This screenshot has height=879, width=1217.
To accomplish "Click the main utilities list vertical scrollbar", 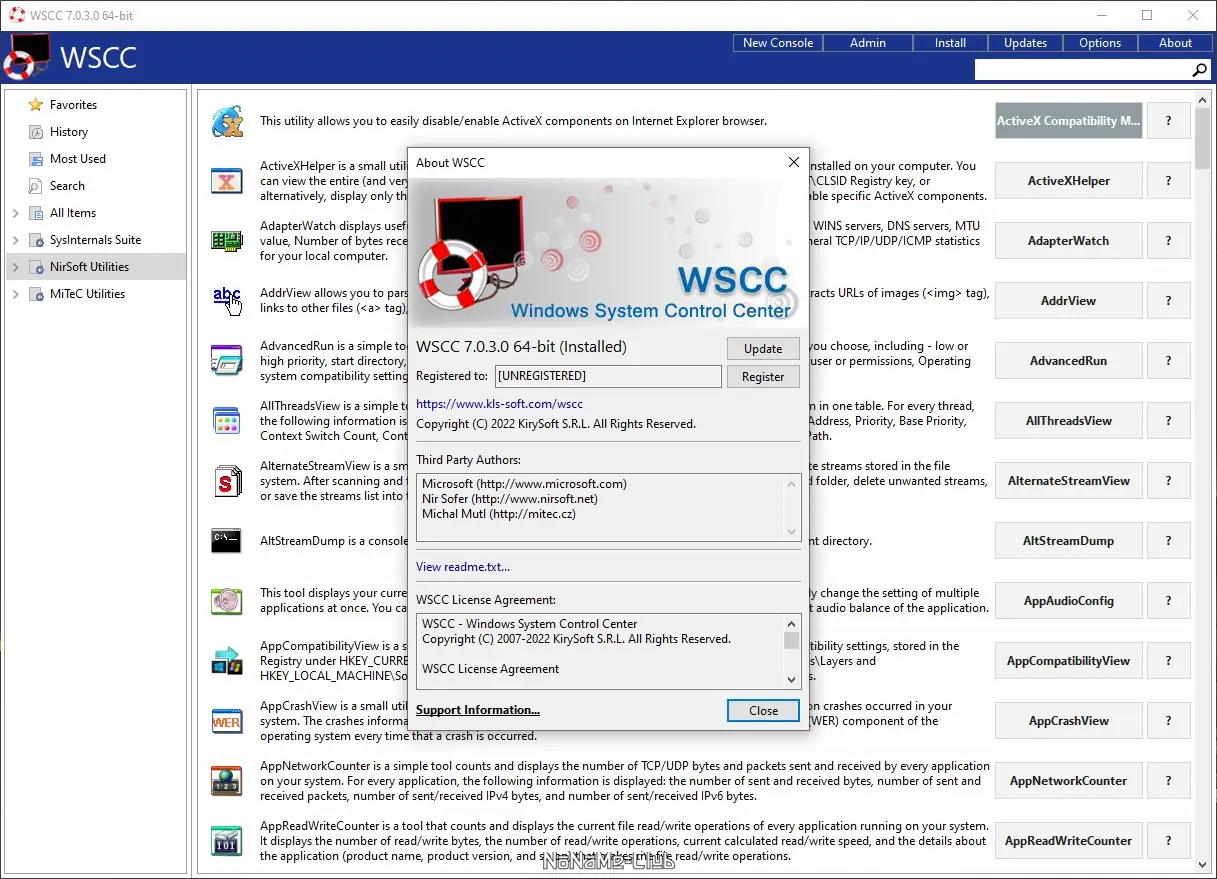I will pyautogui.click(x=1202, y=480).
